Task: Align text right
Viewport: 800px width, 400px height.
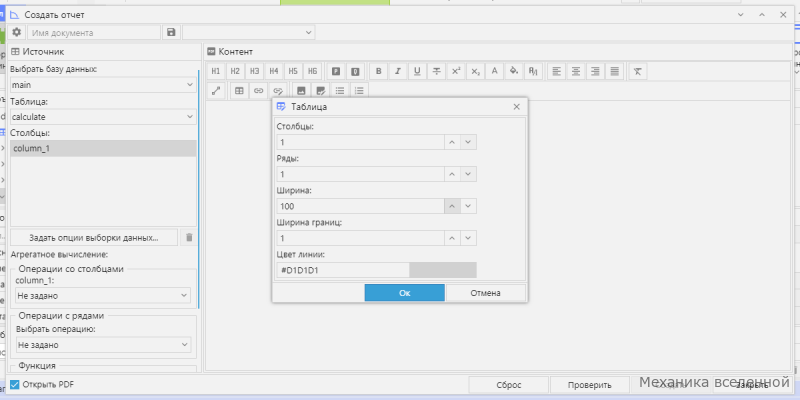Action: point(595,71)
